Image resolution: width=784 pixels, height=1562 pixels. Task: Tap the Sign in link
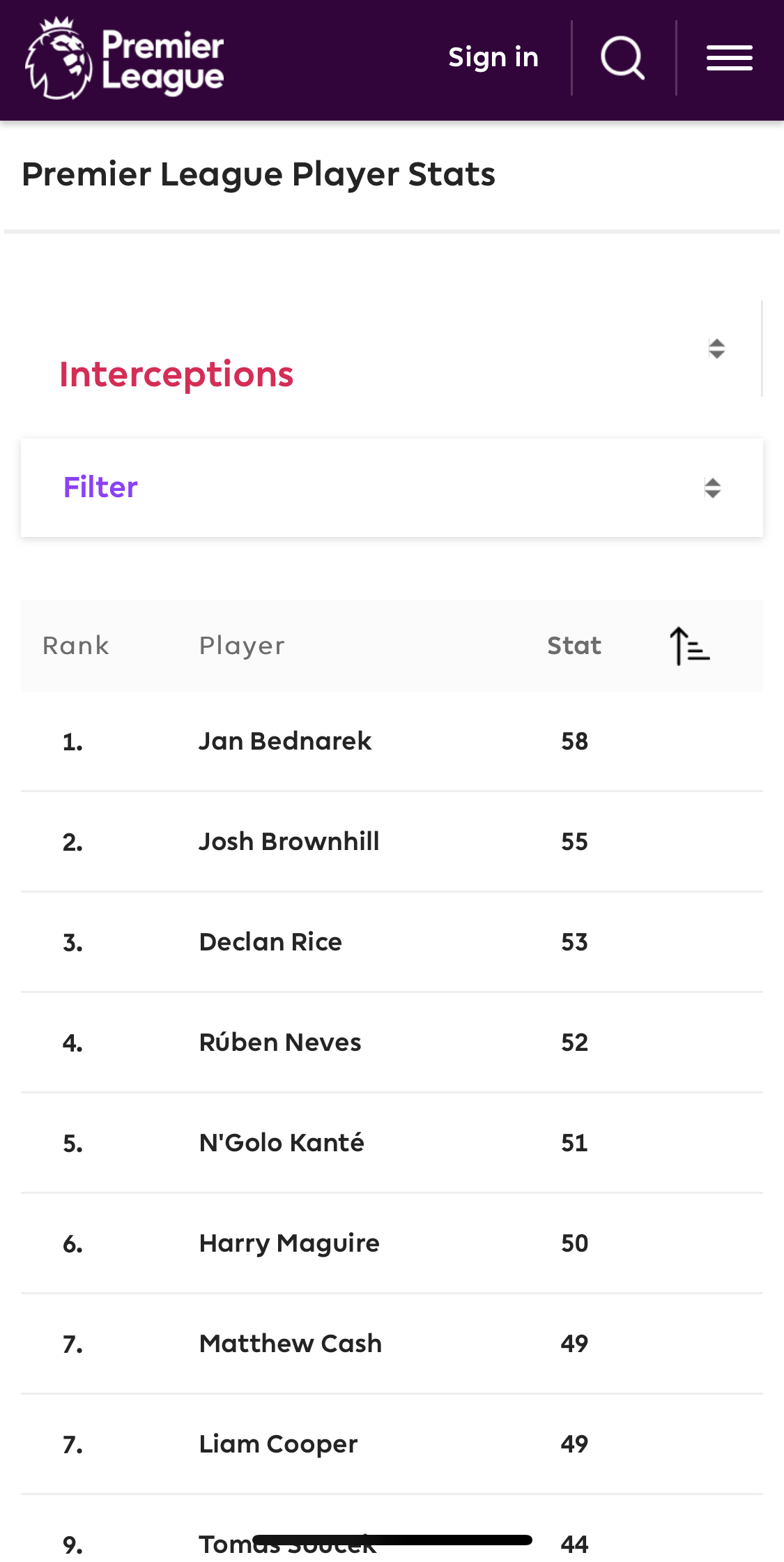493,58
